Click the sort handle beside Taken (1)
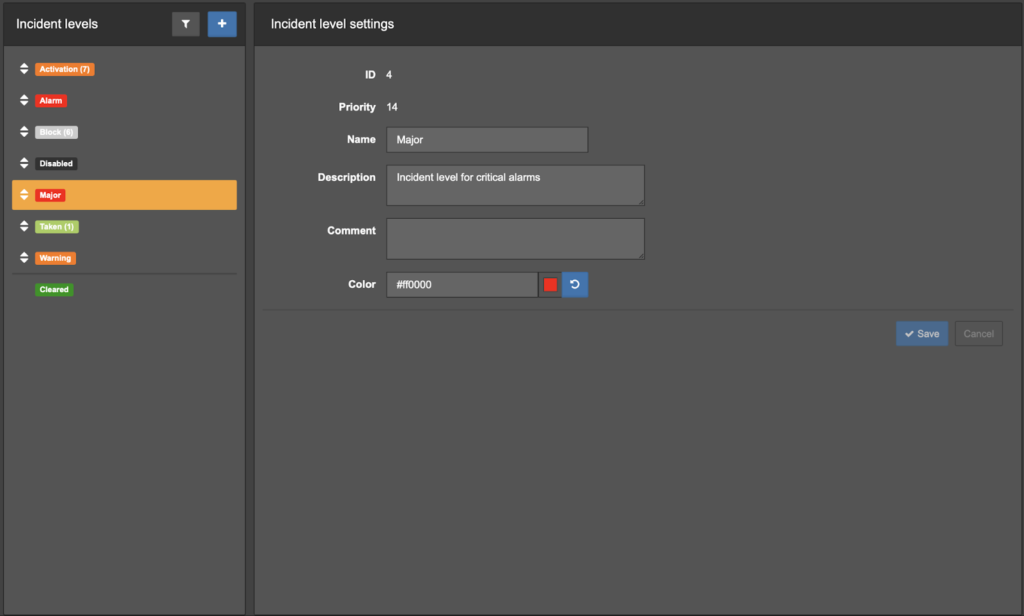Image resolution: width=1024 pixels, height=616 pixels. (x=24, y=227)
